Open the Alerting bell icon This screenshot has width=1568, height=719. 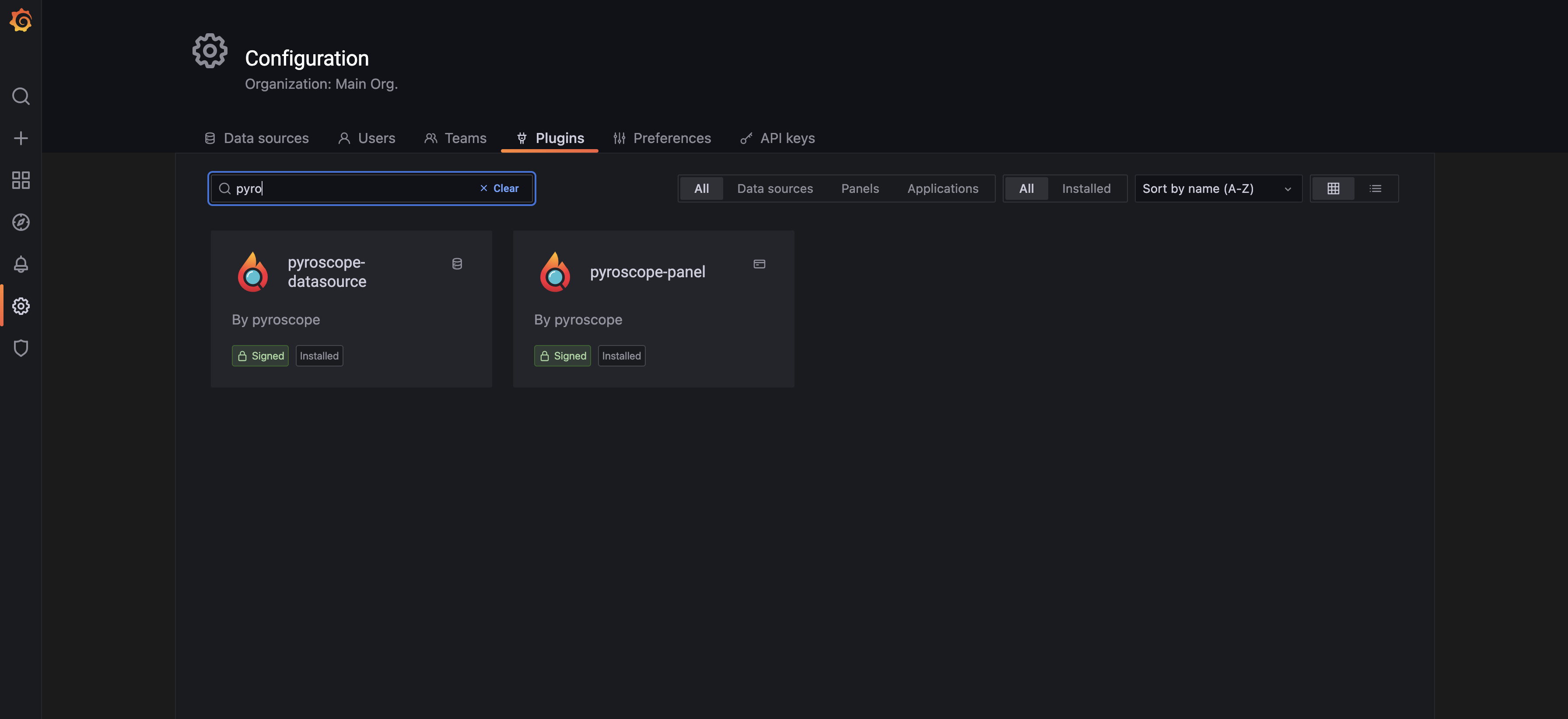(21, 264)
